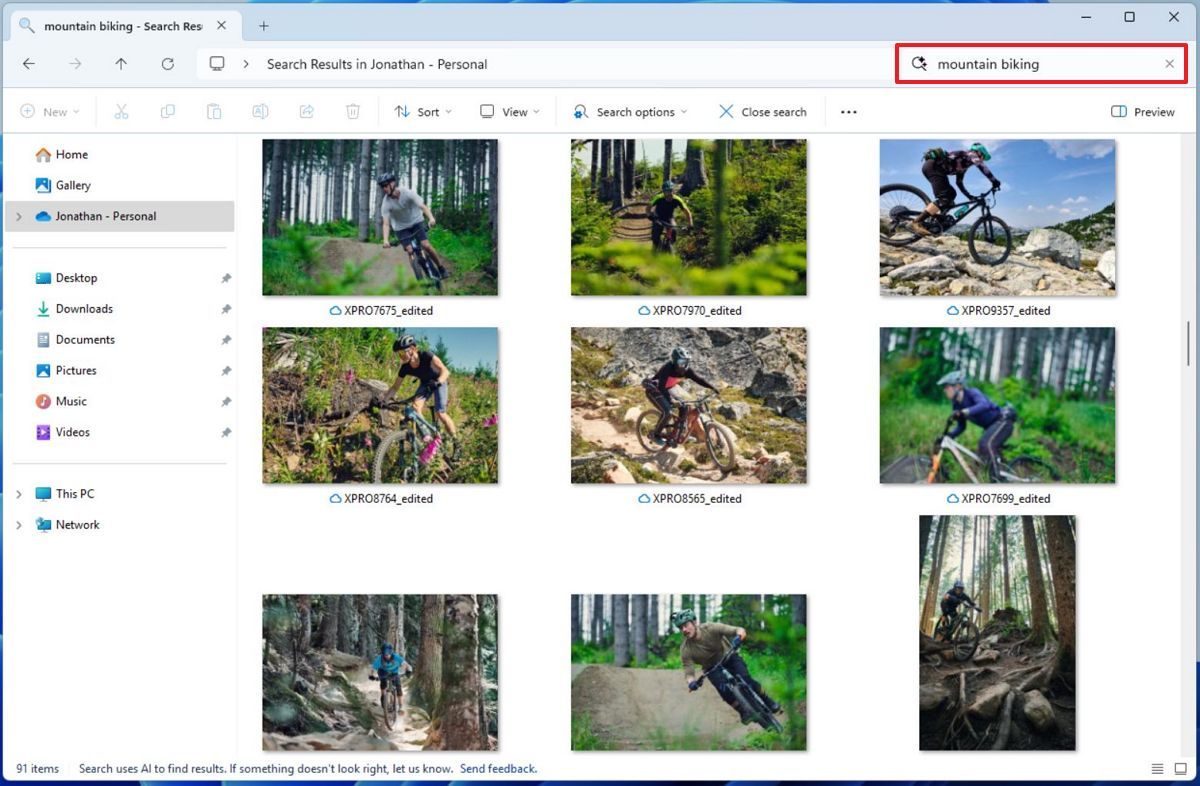The width and height of the screenshot is (1200, 786).
Task: Refresh the search results
Action: 166,63
